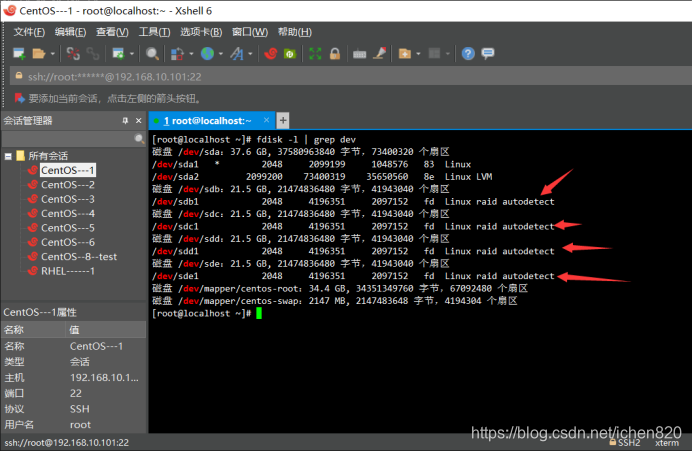
Task: Click the green Full screen arrows icon
Action: point(315,53)
